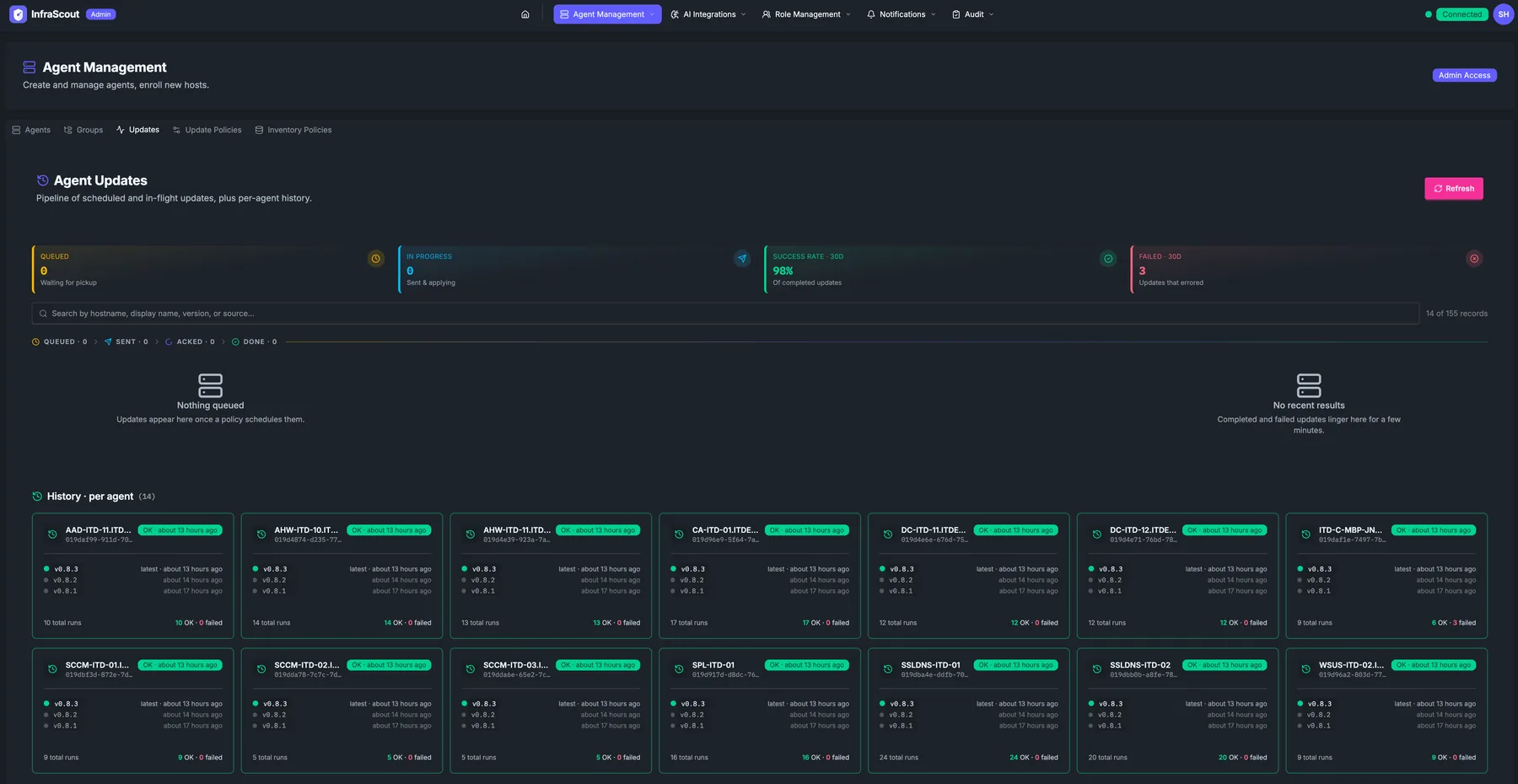Image resolution: width=1518 pixels, height=784 pixels.
Task: Select the Updates tab
Action: click(x=137, y=130)
